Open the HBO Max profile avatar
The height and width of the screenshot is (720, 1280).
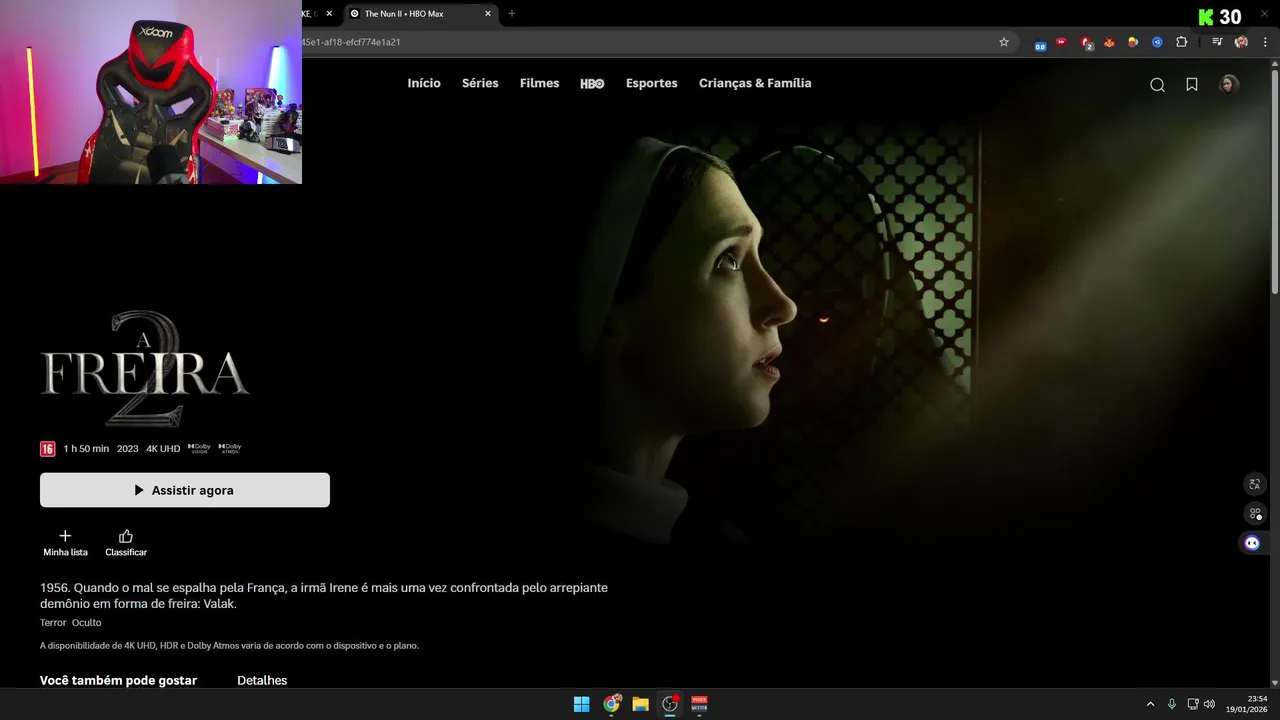click(1229, 84)
